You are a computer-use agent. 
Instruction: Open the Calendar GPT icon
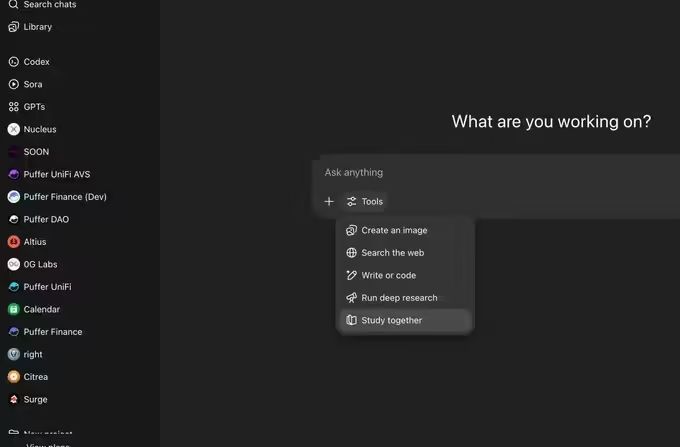coord(13,309)
